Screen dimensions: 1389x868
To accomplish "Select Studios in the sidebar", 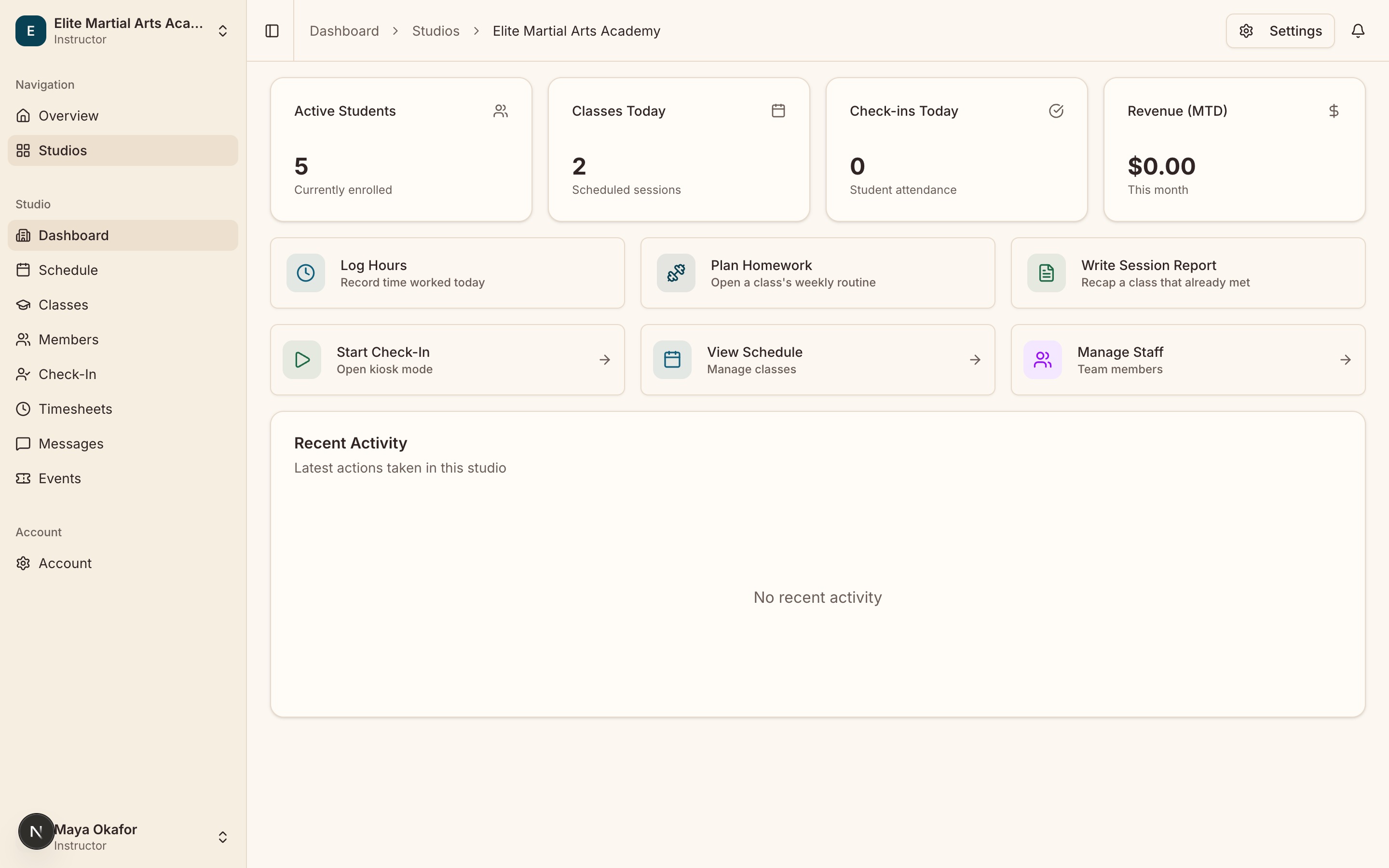I will pyautogui.click(x=123, y=150).
